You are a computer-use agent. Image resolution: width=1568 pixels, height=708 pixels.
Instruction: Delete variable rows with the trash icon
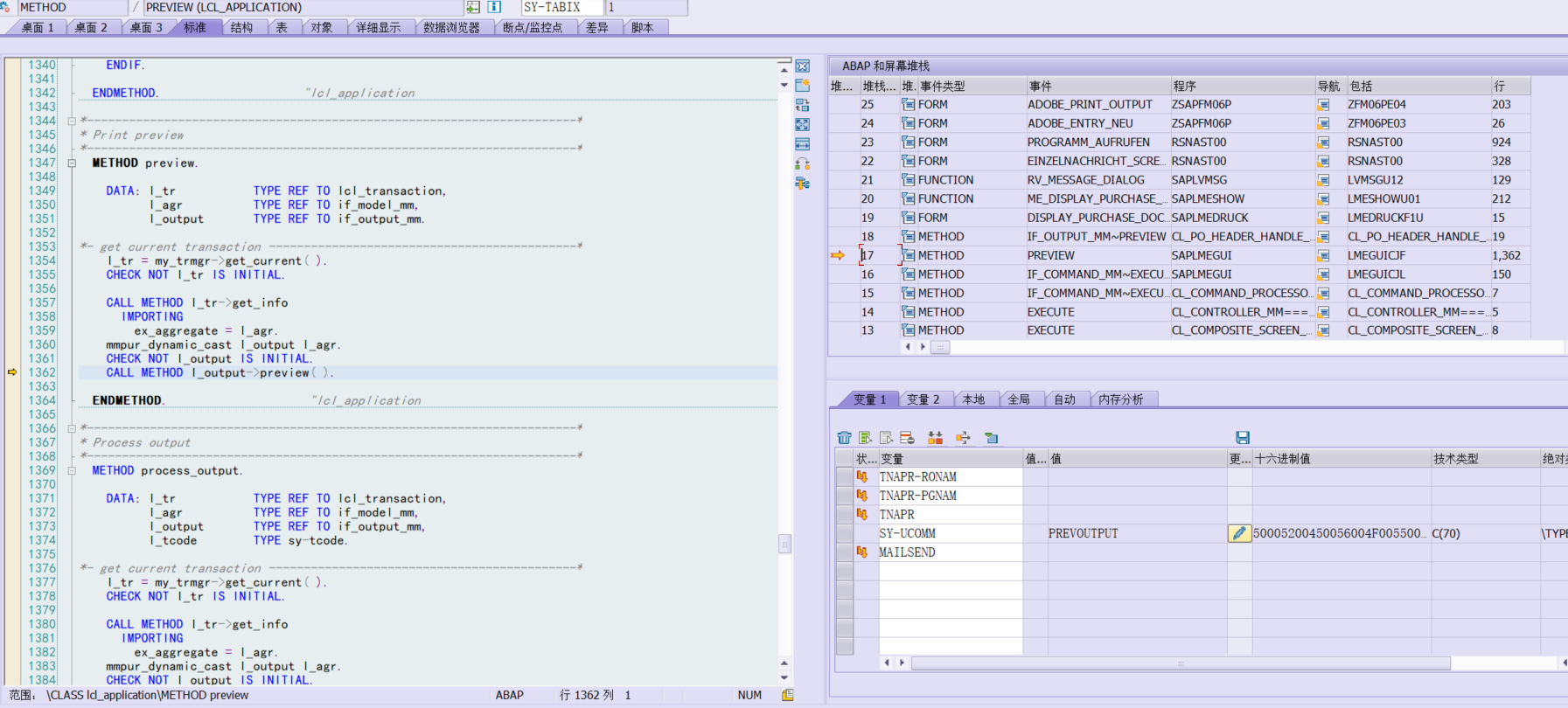click(x=844, y=438)
